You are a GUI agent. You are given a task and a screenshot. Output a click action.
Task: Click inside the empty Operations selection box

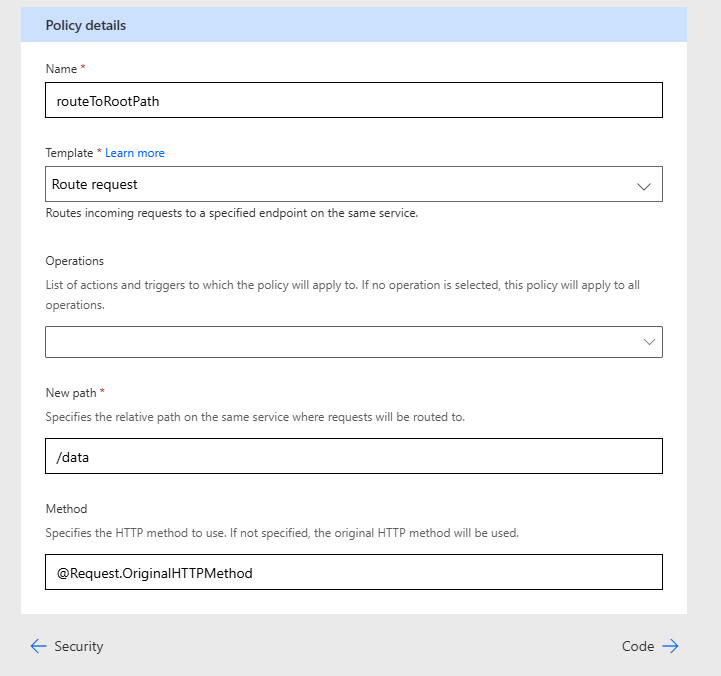click(x=354, y=342)
